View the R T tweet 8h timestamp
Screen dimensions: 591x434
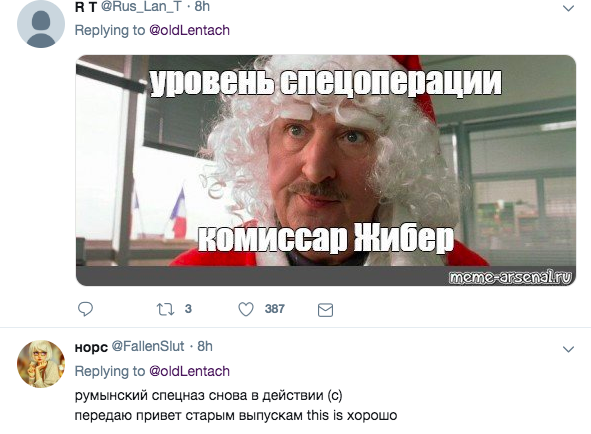202,6
